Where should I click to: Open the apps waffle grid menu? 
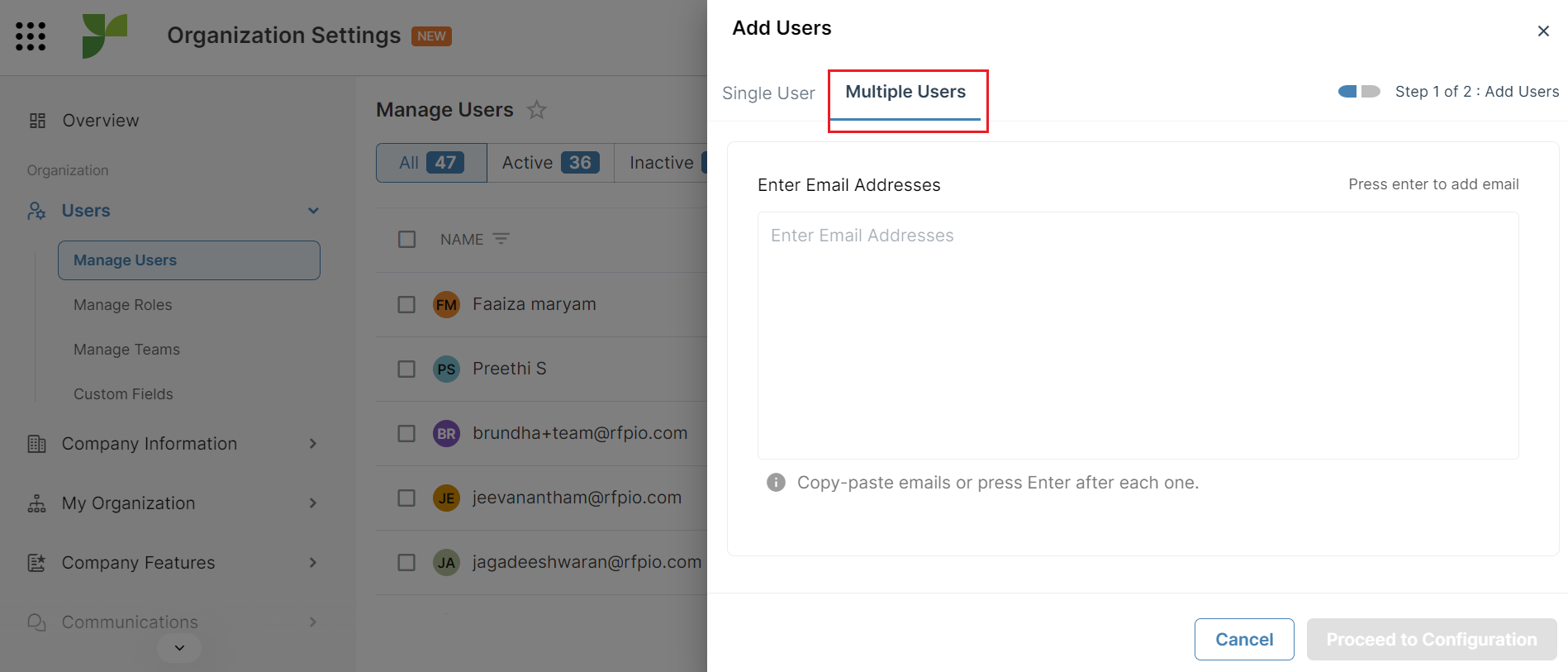click(31, 36)
